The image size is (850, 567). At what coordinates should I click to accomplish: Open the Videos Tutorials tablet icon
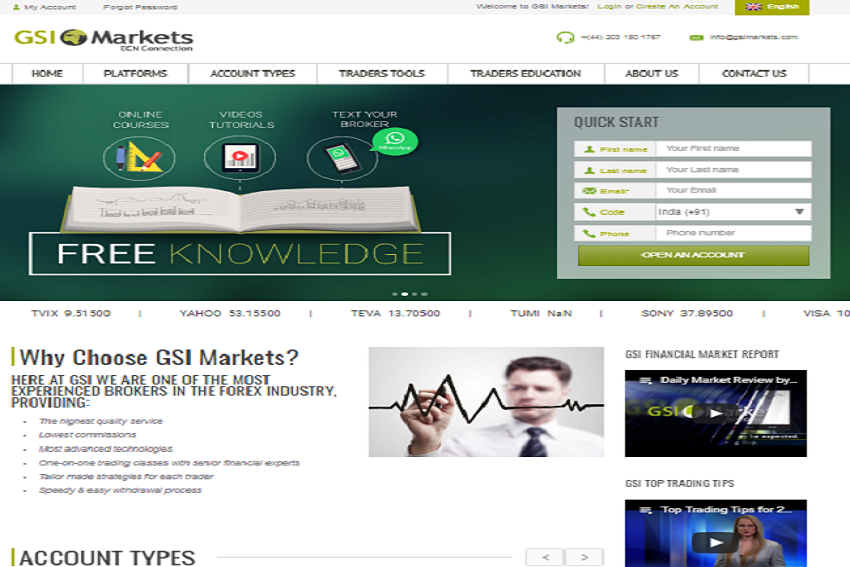(240, 158)
